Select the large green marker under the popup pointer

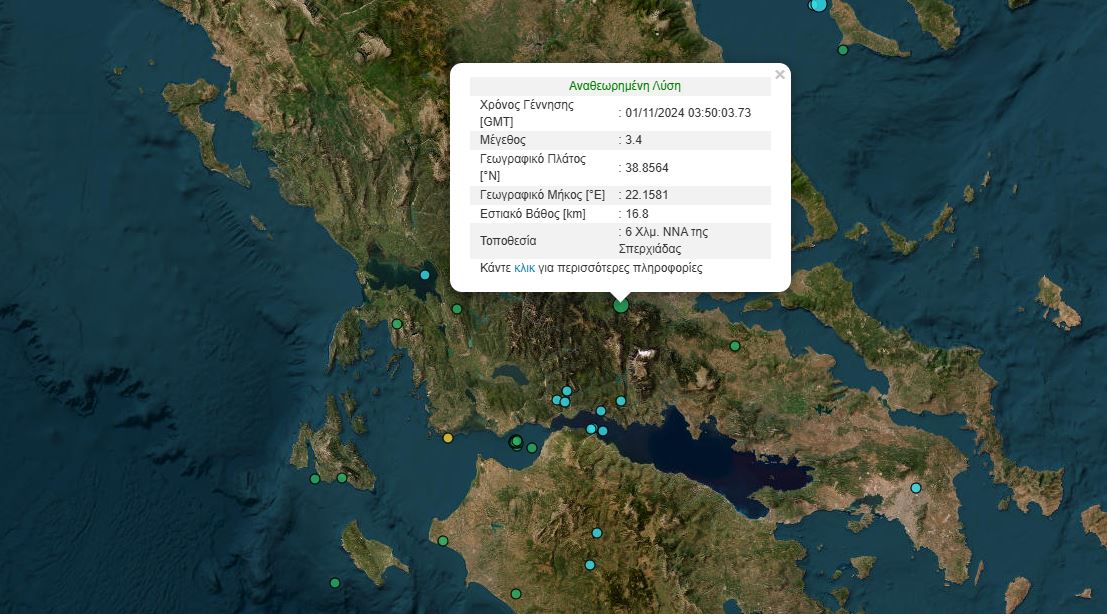click(621, 305)
